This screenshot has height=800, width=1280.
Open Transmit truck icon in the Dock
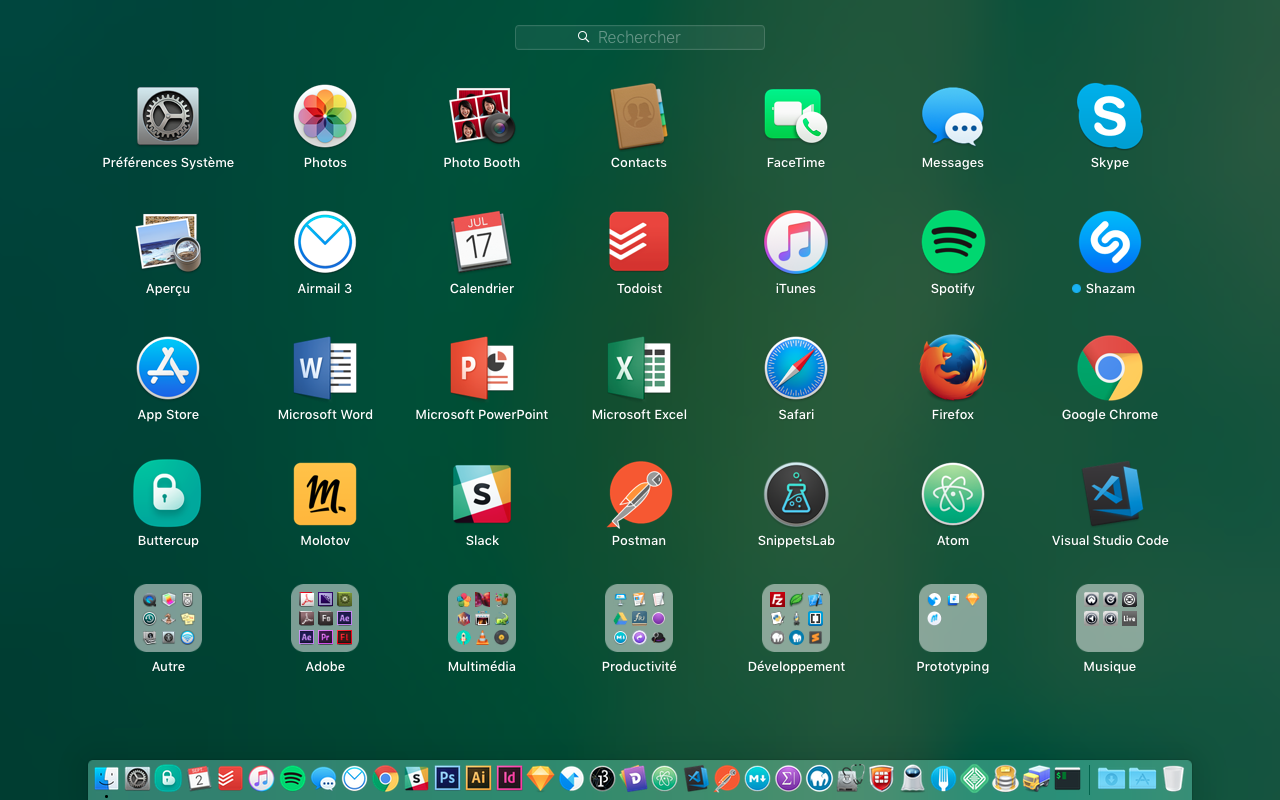[x=1036, y=778]
